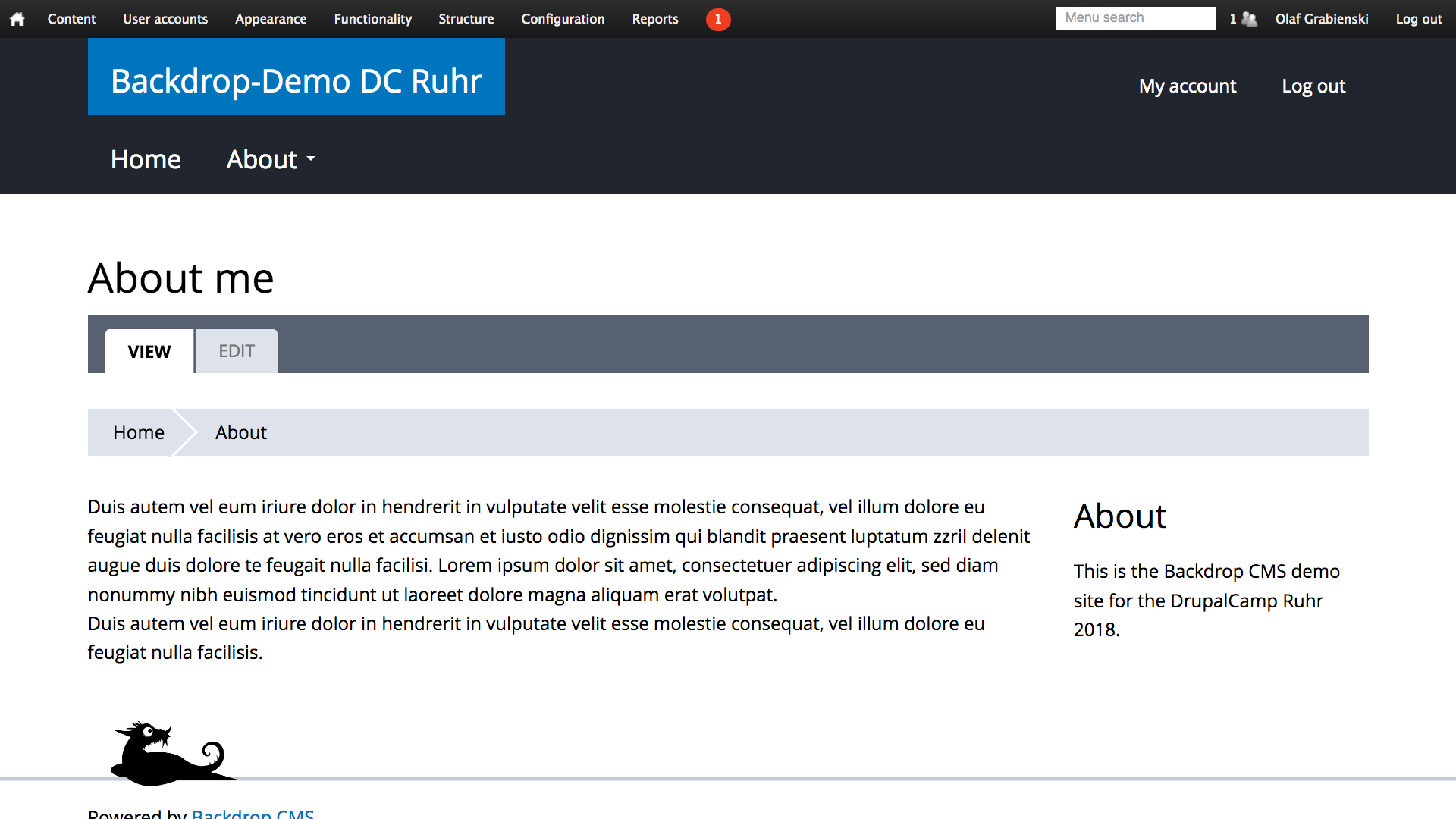The image size is (1456, 819).
Task: Click the home icon in admin bar
Action: pyautogui.click(x=17, y=19)
